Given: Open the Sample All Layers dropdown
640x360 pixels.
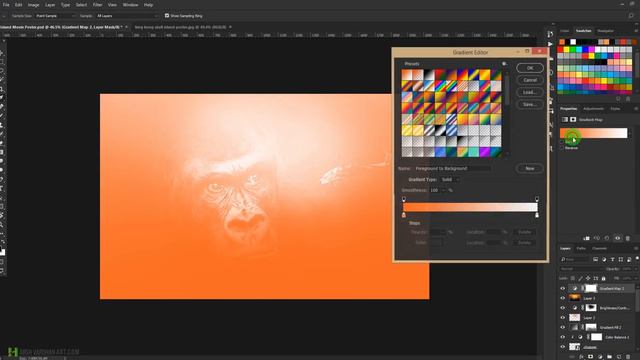Looking at the screenshot, I should [x=127, y=16].
